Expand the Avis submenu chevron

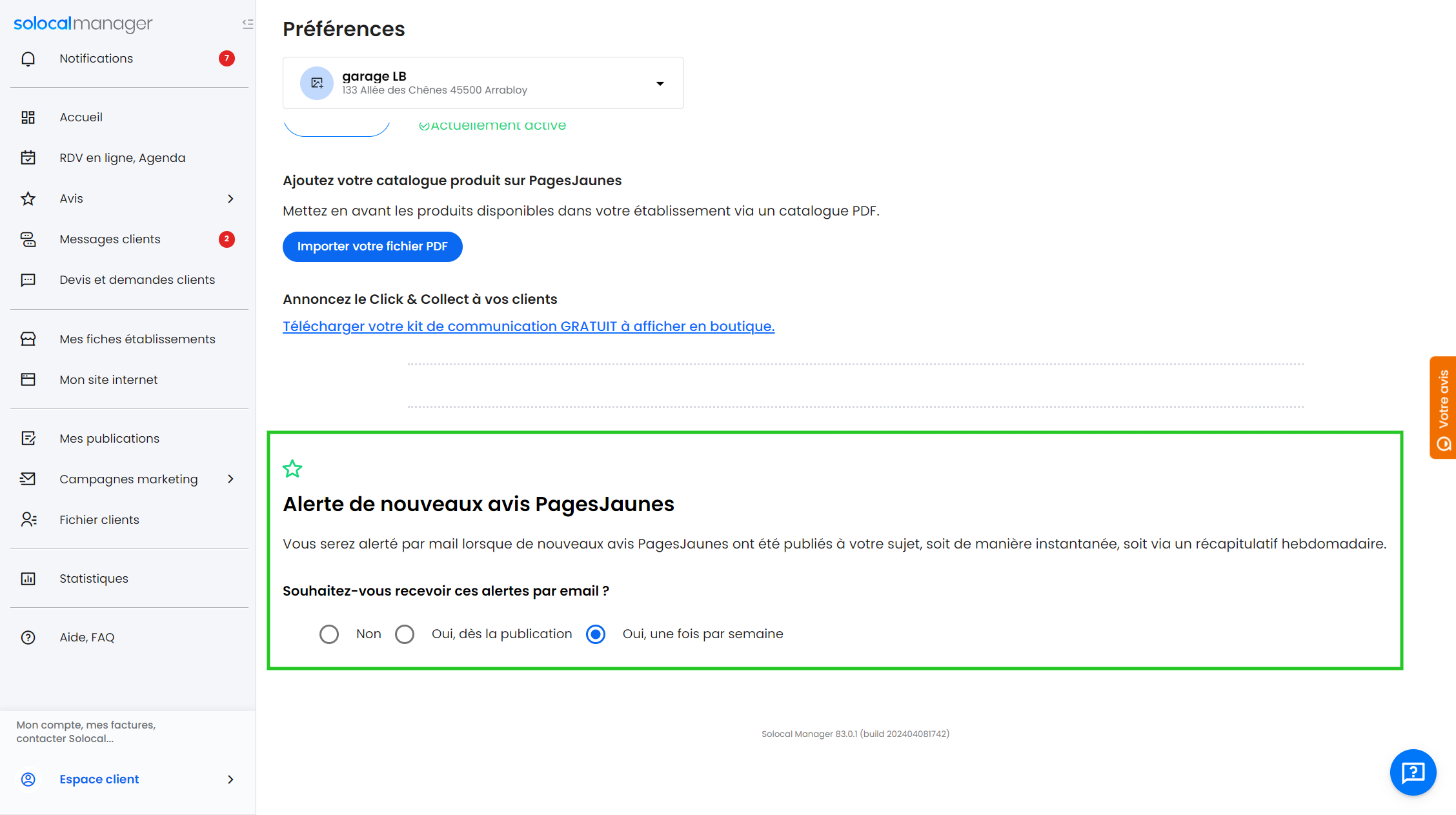click(230, 199)
